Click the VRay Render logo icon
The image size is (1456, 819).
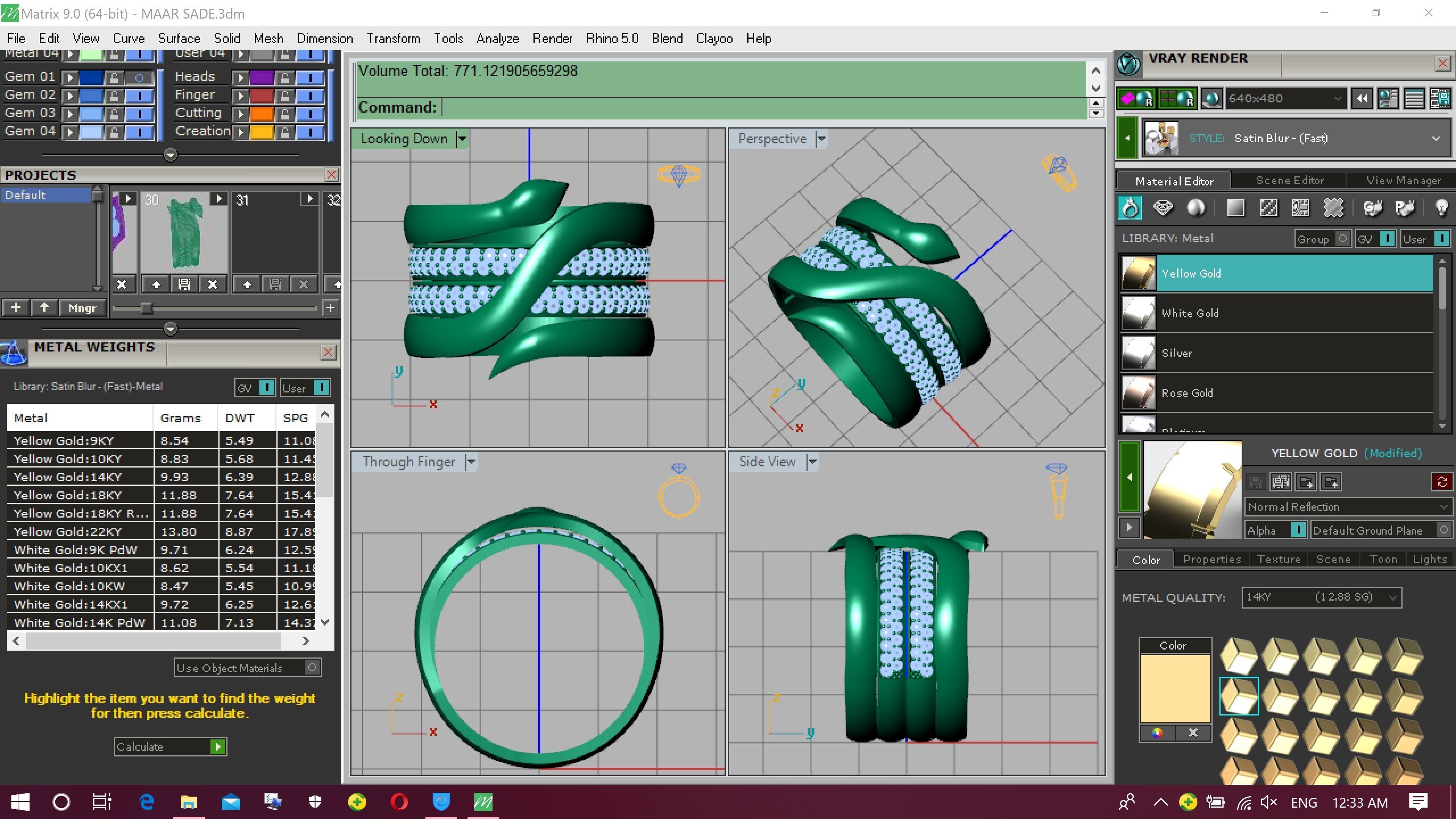[1129, 64]
